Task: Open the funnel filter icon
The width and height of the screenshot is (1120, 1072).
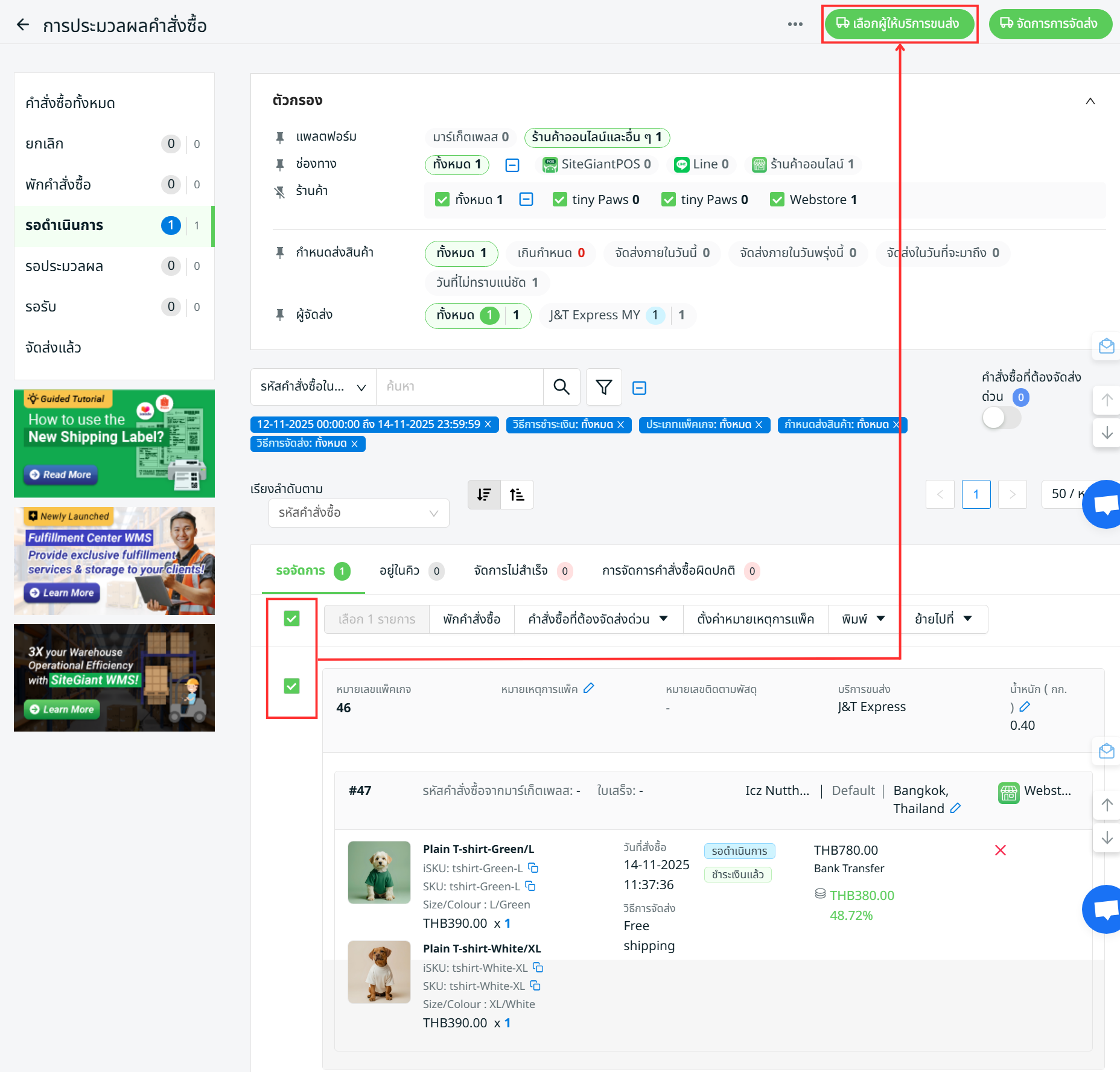Action: [603, 387]
